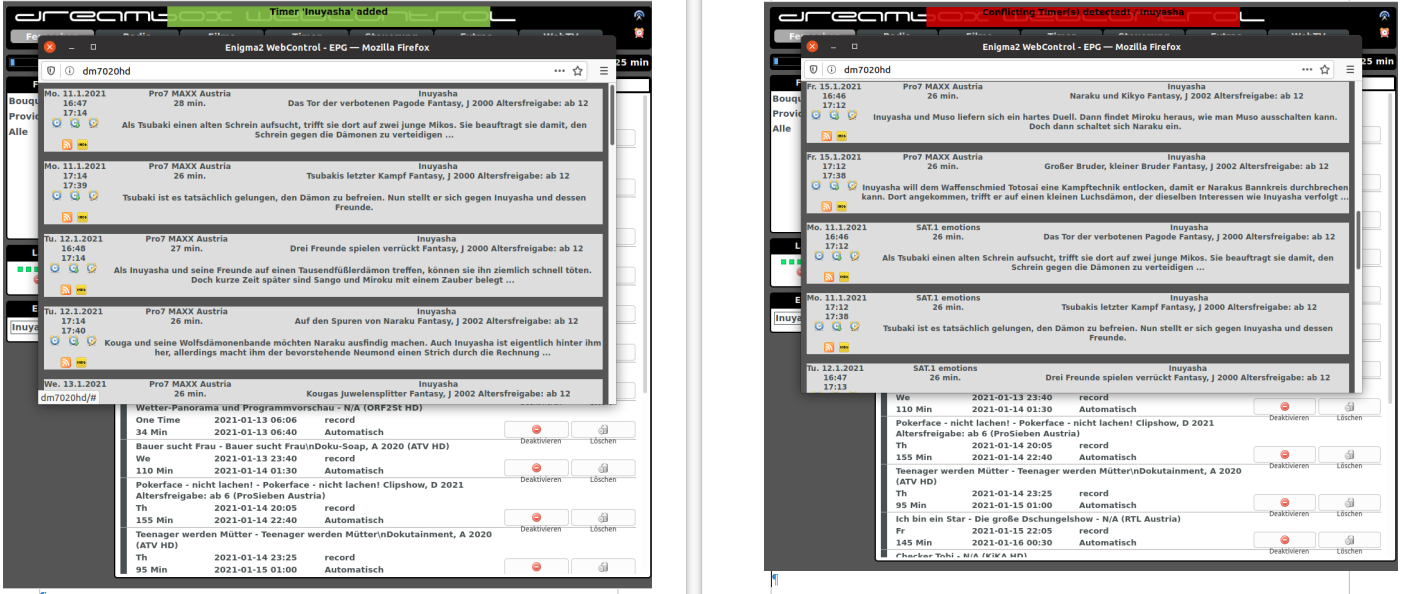Screen dimensions: 1404x594
Task: Expand page actions dots in left Firefox window
Action: click(x=559, y=71)
